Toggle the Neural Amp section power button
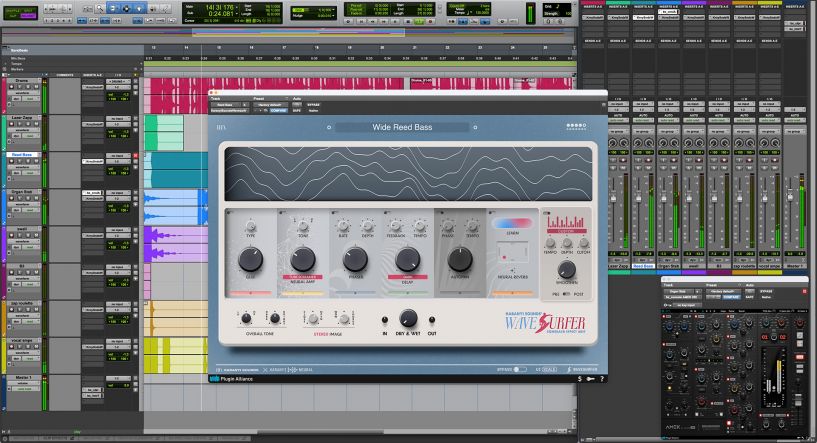This screenshot has height=443, width=817. pyautogui.click(x=279, y=212)
